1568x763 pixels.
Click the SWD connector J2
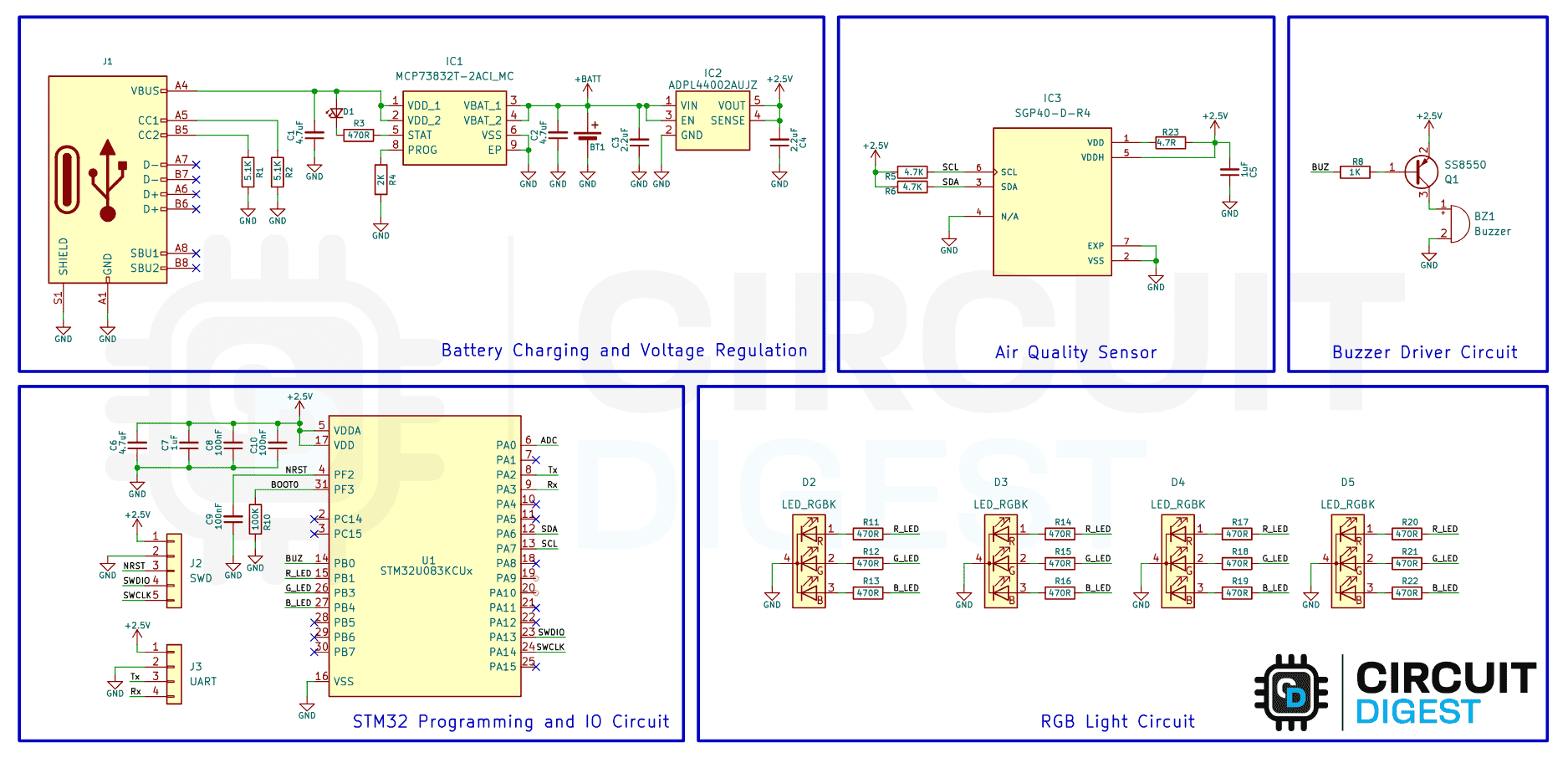pyautogui.click(x=173, y=569)
